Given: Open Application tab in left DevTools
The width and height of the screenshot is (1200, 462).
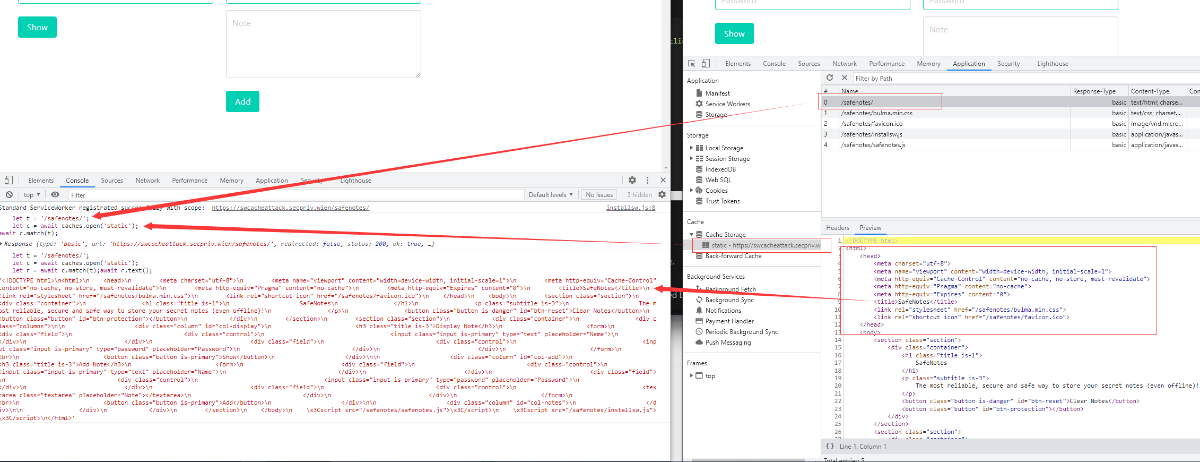Looking at the screenshot, I should [272, 180].
